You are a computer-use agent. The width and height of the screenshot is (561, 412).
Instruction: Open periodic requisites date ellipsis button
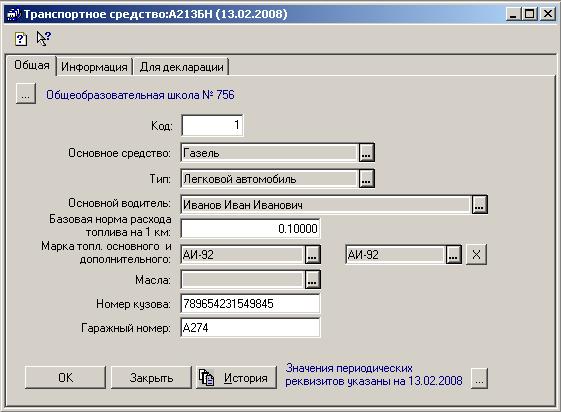(x=479, y=379)
